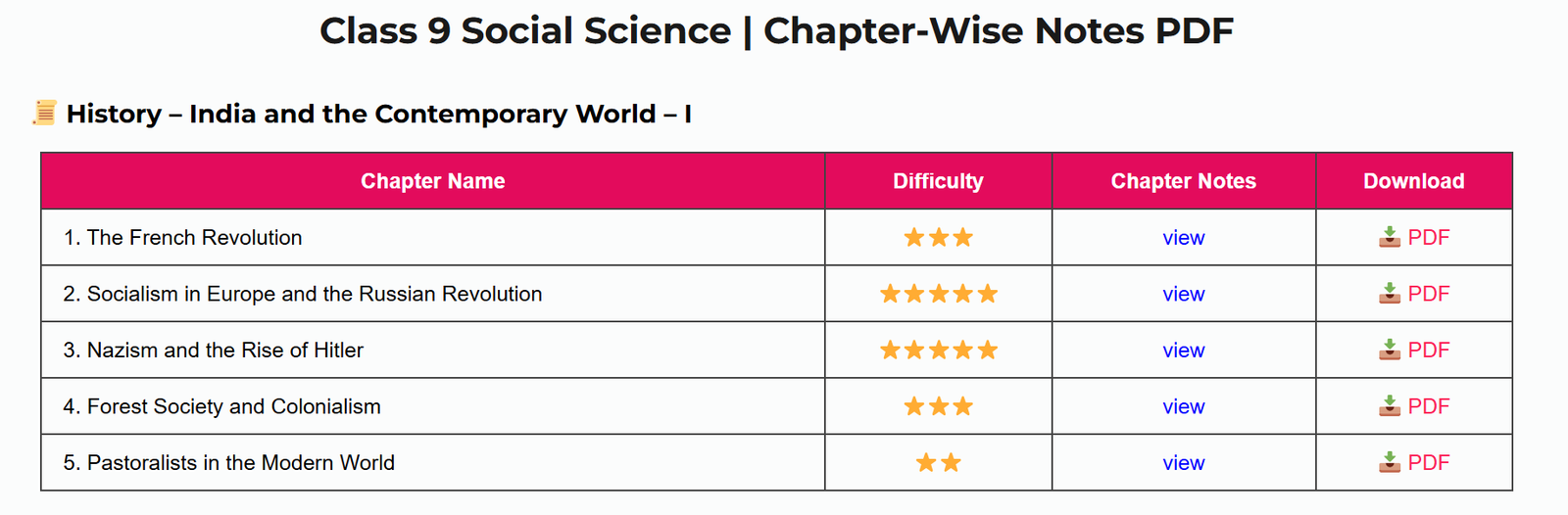Click the three-star rating for French Revolution
Image resolution: width=1568 pixels, height=515 pixels.
point(938,237)
